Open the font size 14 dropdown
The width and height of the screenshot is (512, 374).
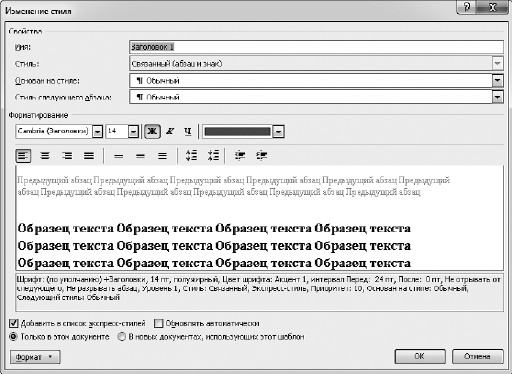click(133, 131)
